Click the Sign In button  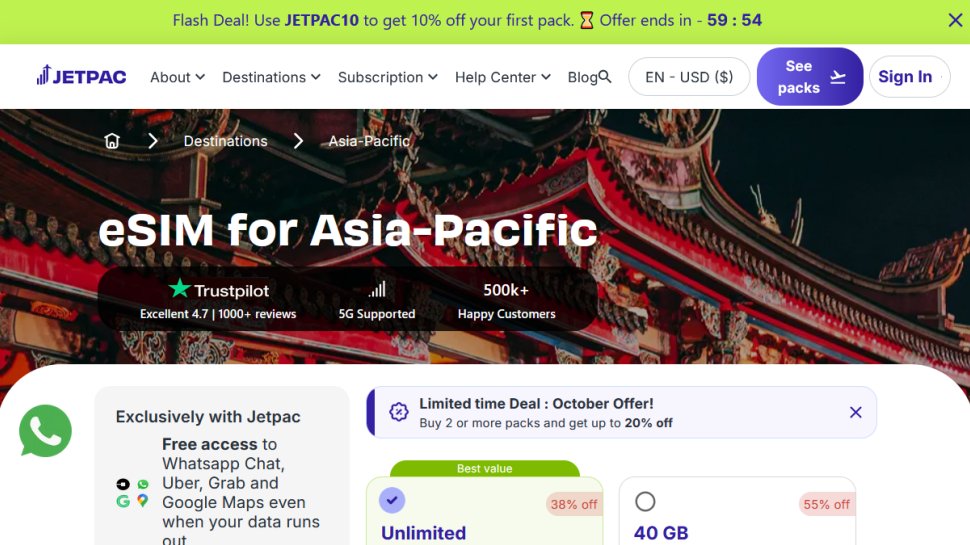(909, 77)
